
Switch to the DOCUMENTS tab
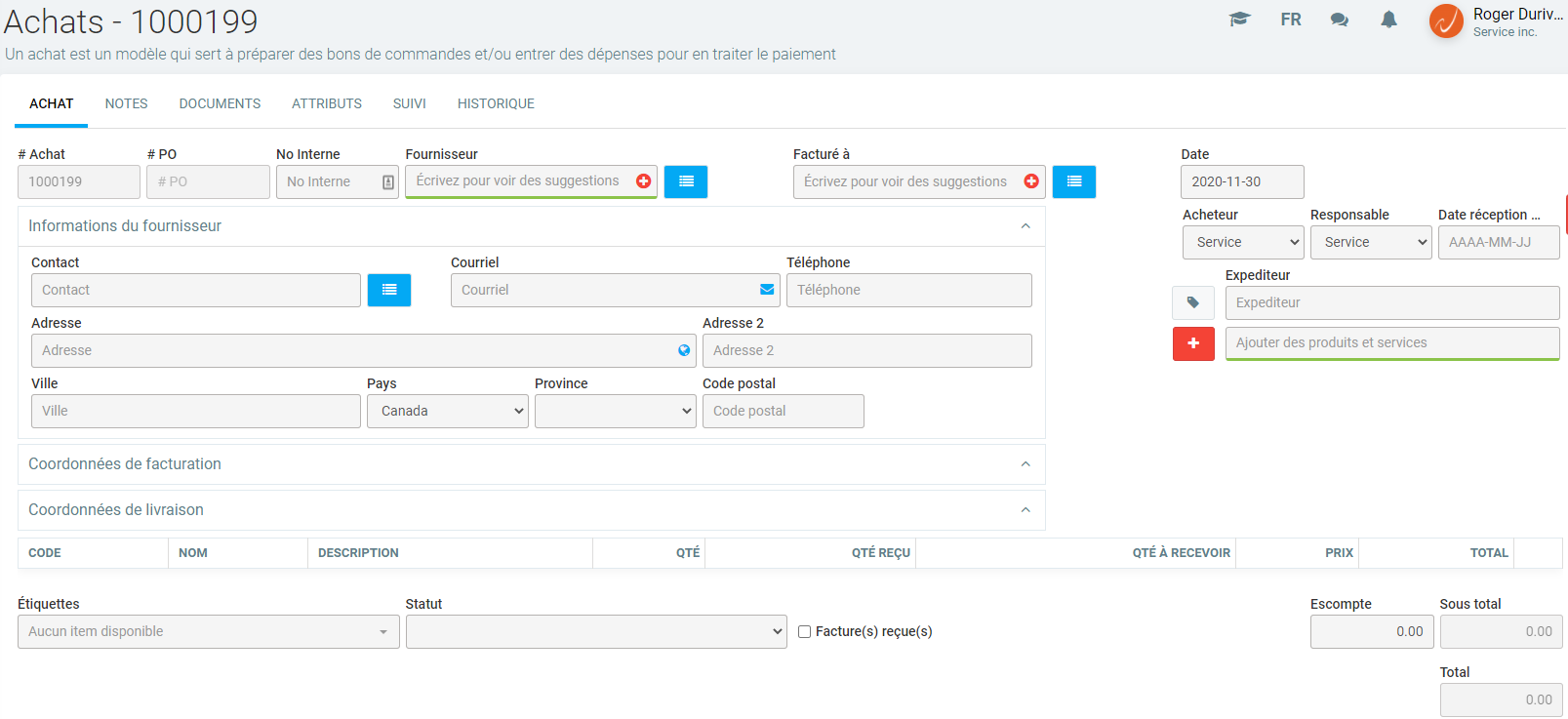pos(220,103)
